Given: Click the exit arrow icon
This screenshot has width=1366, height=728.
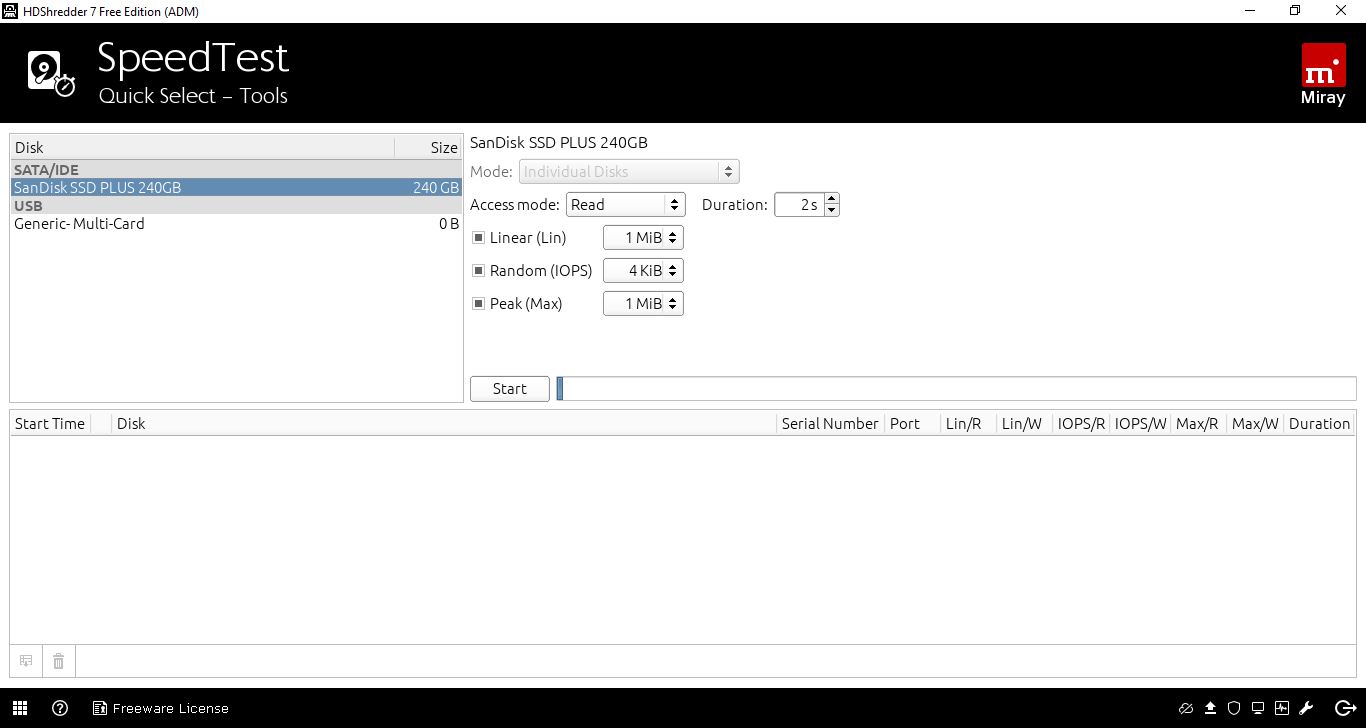Looking at the screenshot, I should tap(1345, 708).
